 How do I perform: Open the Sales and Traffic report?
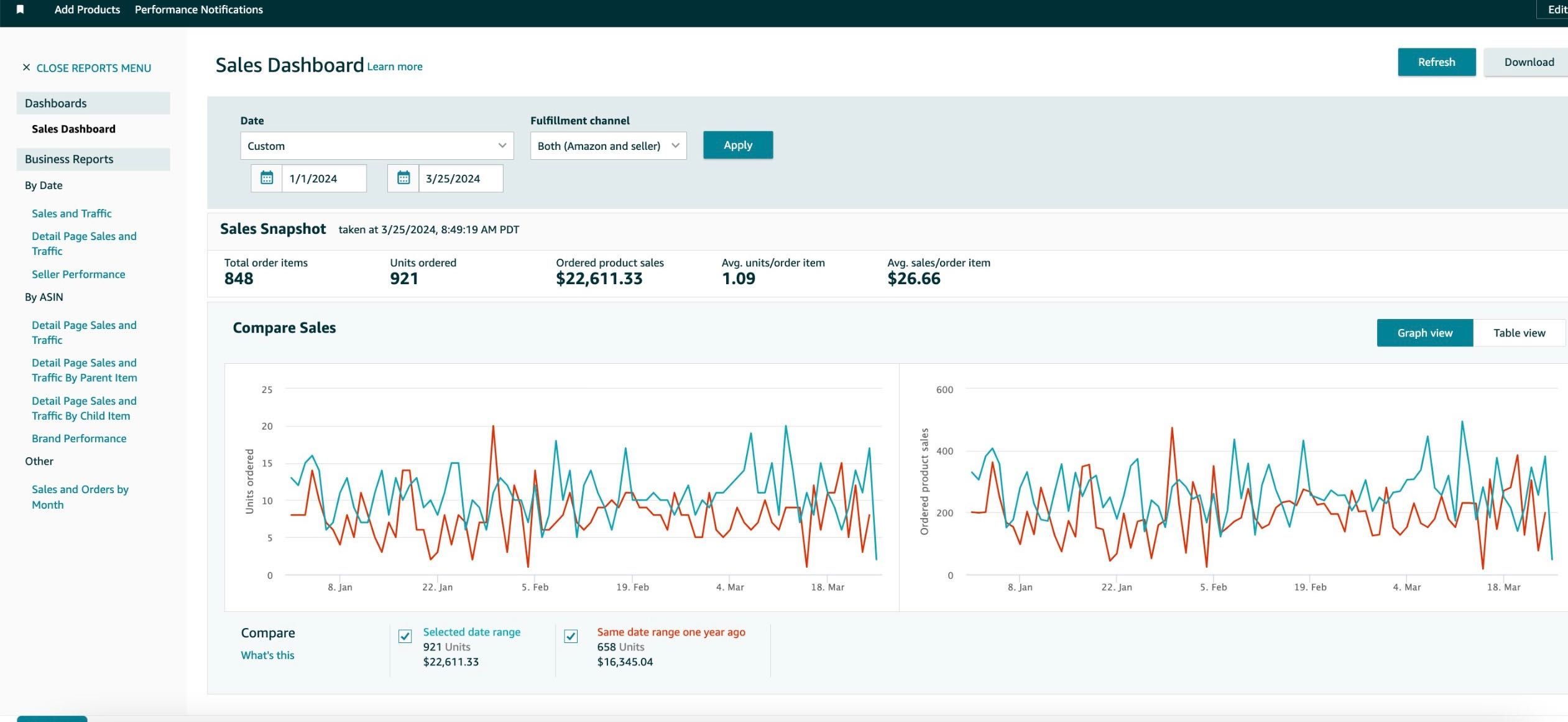tap(71, 213)
